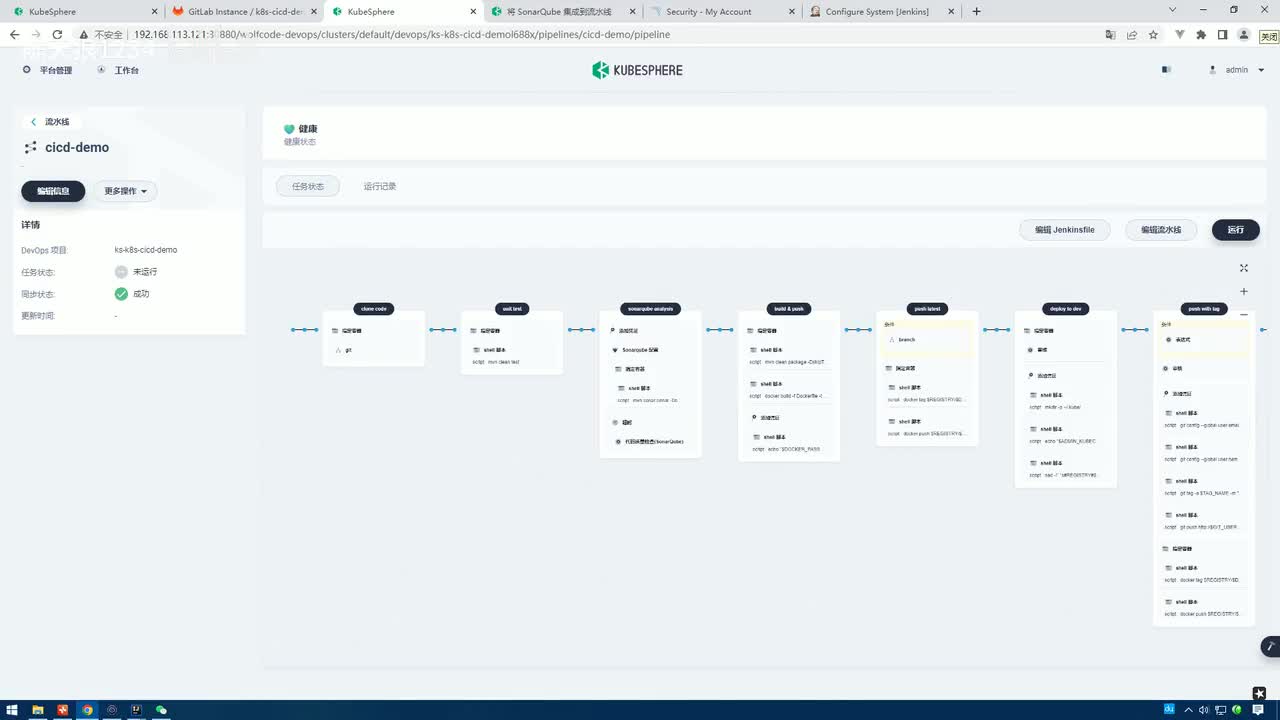
Task: Click the floating dark wrench button
Action: click(1270, 646)
